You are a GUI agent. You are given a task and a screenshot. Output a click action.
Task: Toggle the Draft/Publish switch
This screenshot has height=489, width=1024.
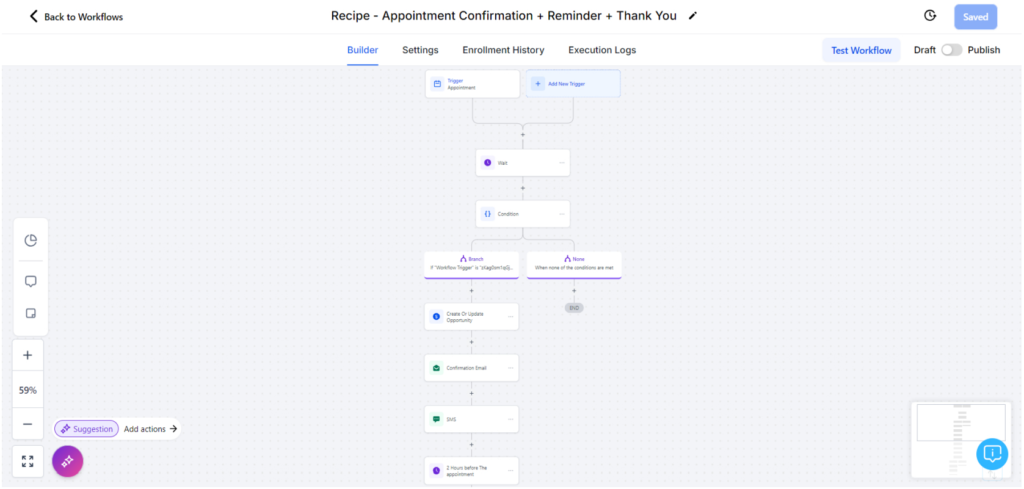tap(951, 50)
